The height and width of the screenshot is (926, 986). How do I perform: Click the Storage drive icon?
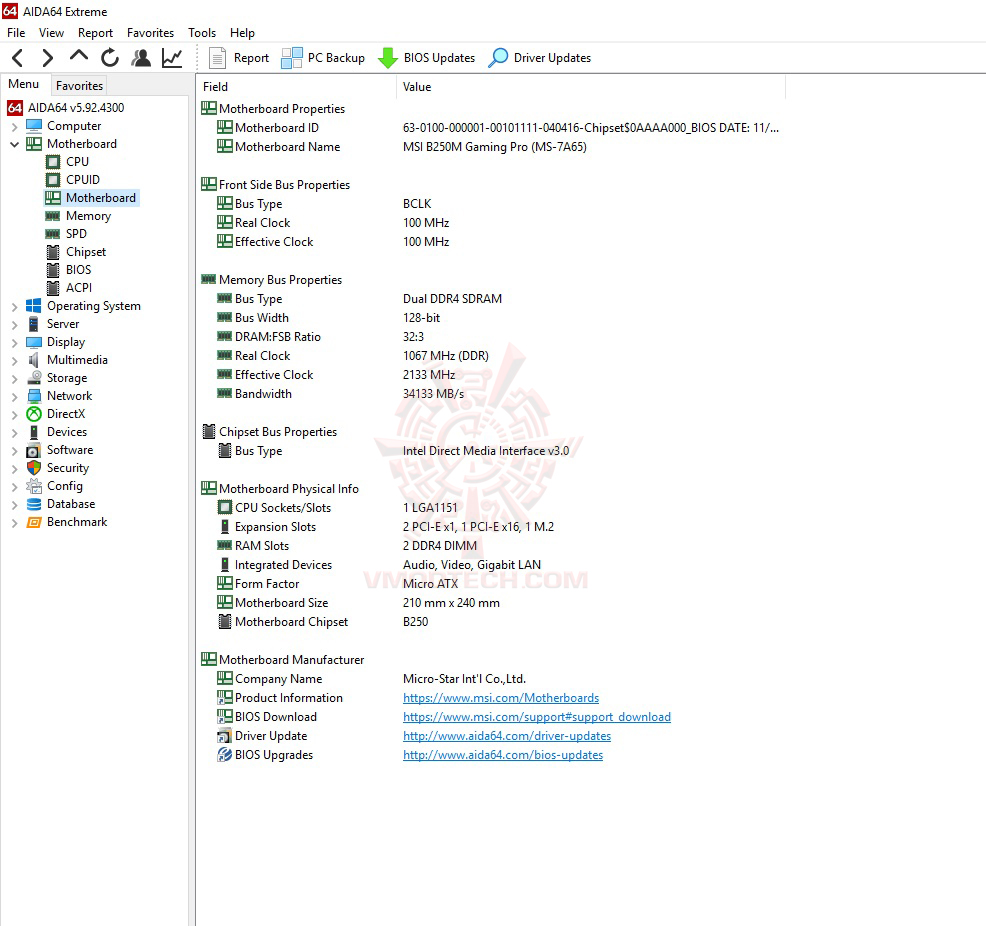(34, 378)
